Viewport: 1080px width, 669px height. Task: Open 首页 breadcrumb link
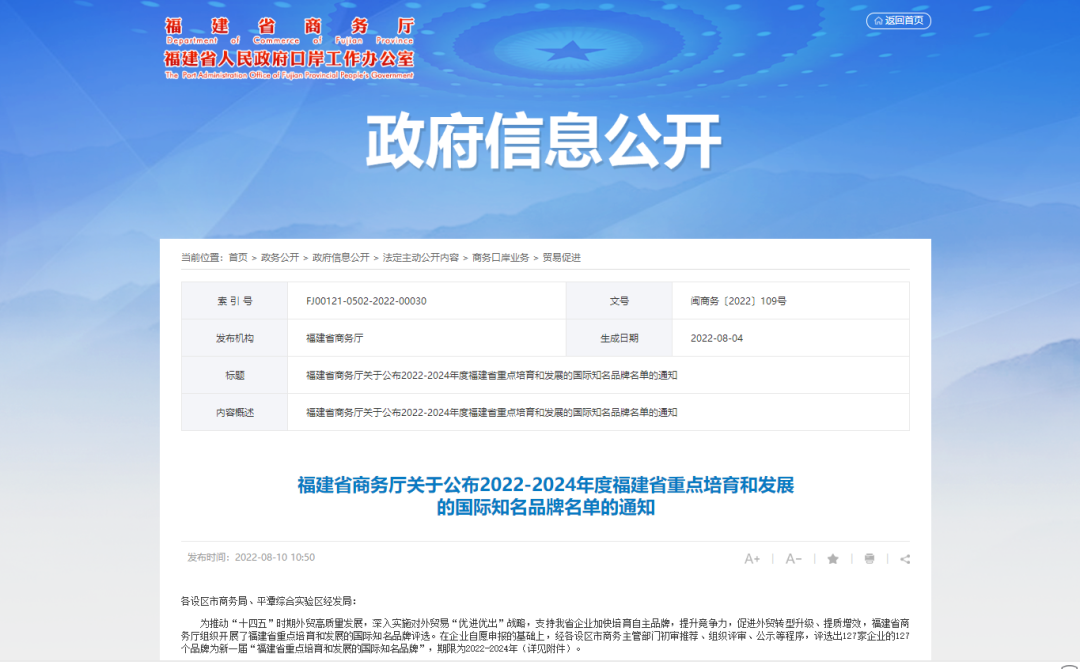pyautogui.click(x=238, y=258)
